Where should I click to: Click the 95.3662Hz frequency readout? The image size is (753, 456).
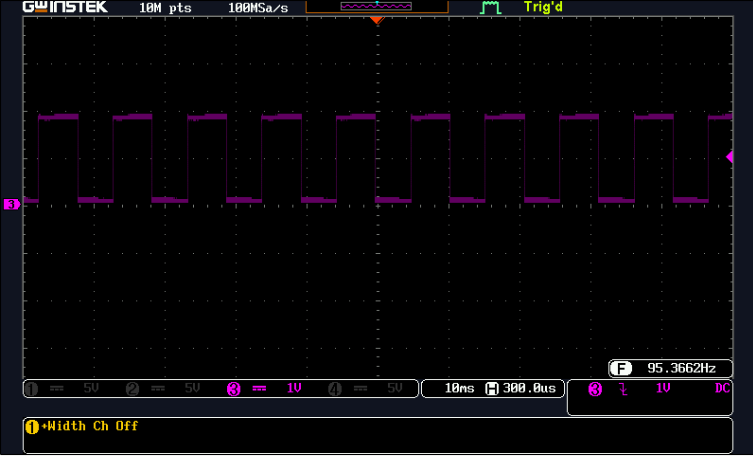(681, 369)
